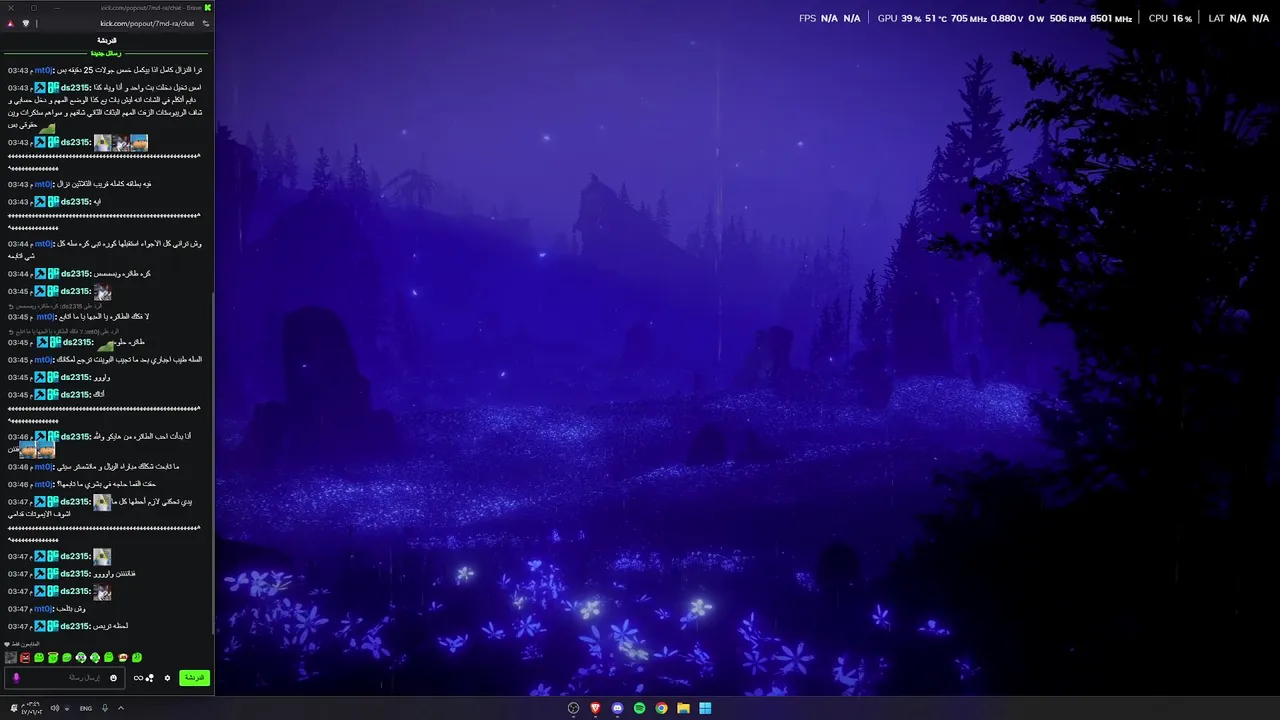This screenshot has height=720, width=1280.
Task: Click the volume speaker icon in tray
Action: [55, 708]
